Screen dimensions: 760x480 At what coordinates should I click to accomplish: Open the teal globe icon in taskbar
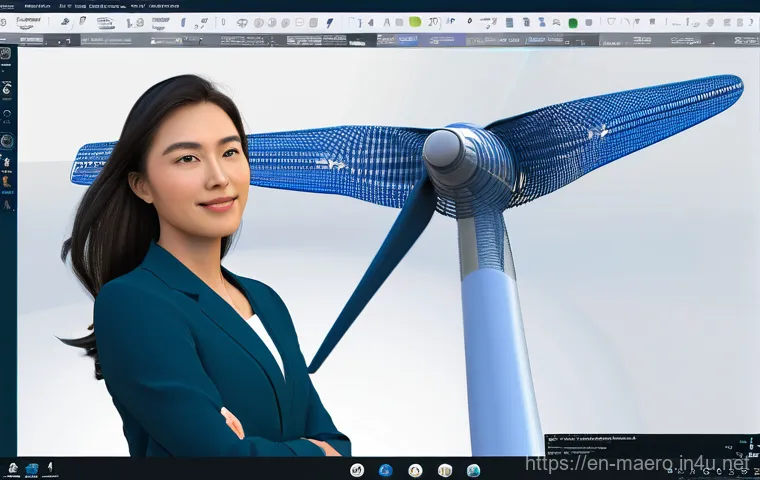(x=474, y=470)
